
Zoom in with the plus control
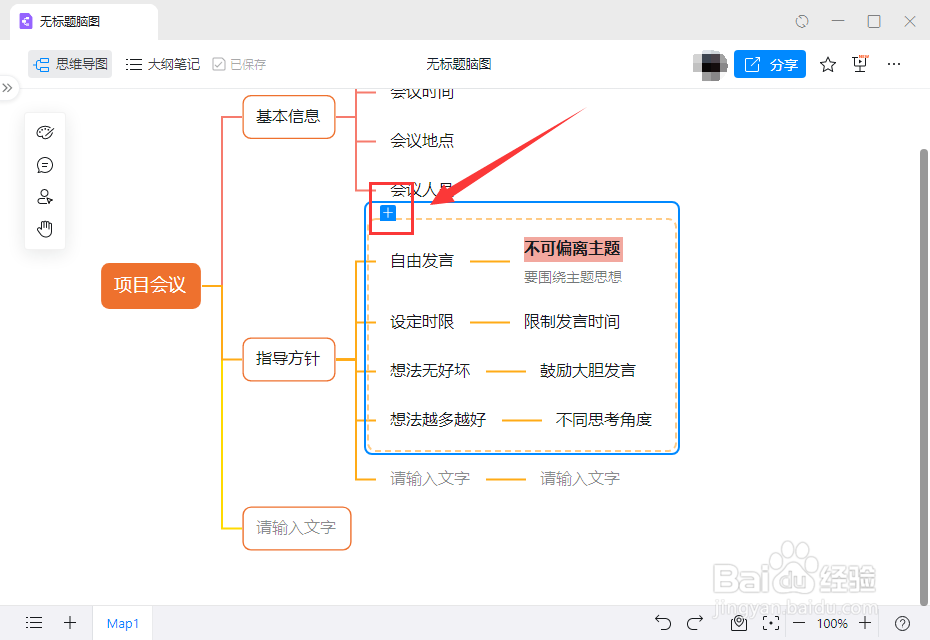pyautogui.click(x=866, y=623)
